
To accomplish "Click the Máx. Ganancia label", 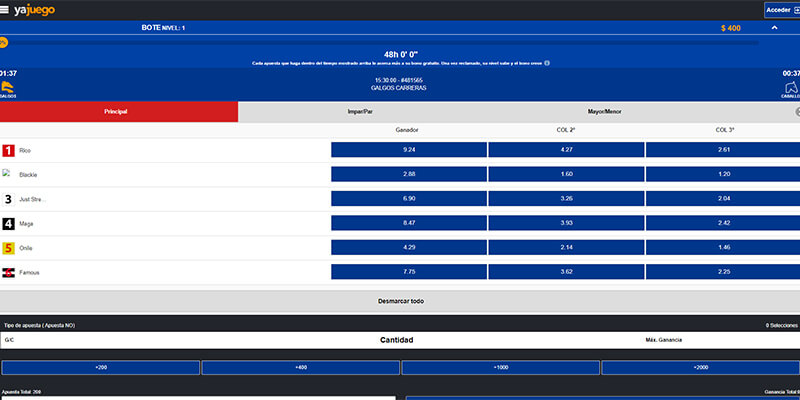I will [x=663, y=340].
